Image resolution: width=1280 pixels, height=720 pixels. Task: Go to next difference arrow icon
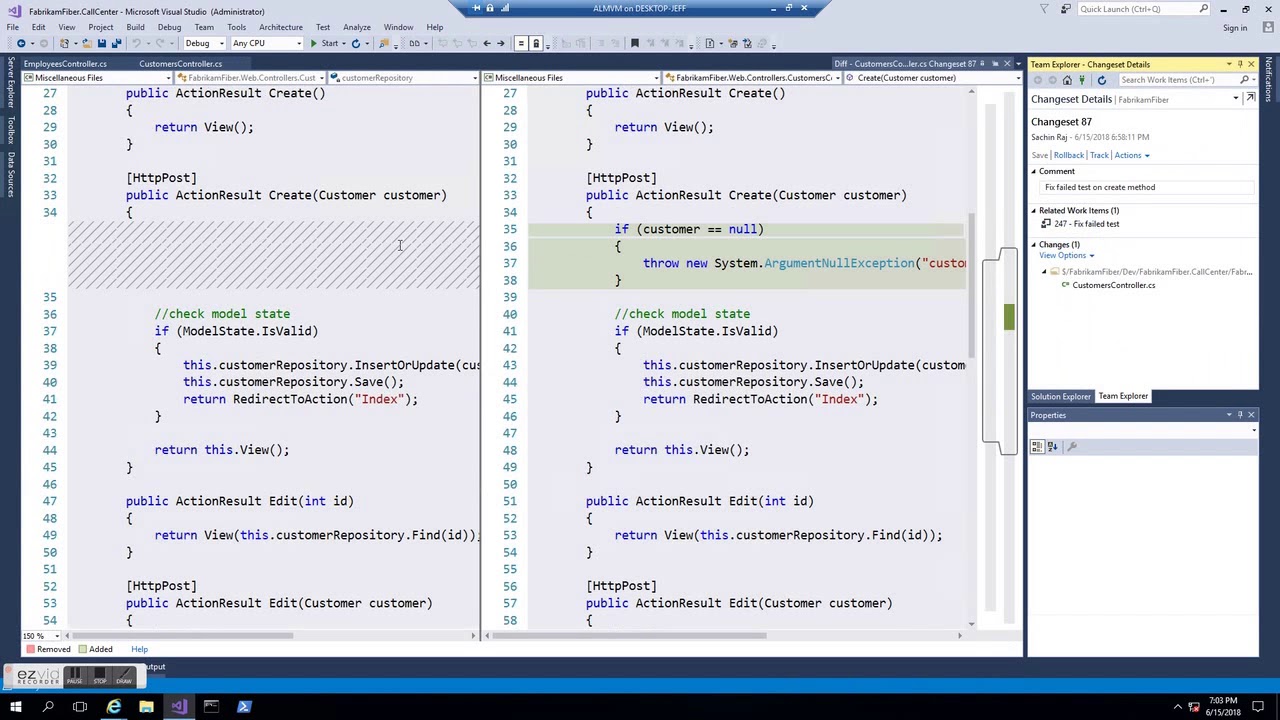tap(500, 43)
